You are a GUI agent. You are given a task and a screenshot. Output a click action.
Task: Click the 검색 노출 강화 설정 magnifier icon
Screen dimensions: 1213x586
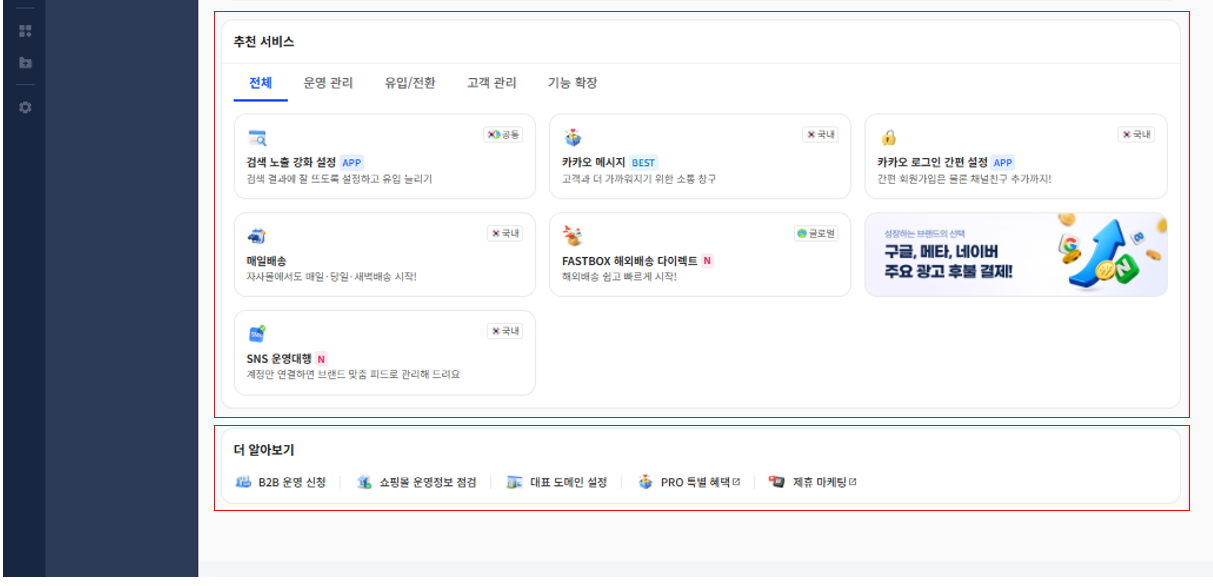click(257, 138)
